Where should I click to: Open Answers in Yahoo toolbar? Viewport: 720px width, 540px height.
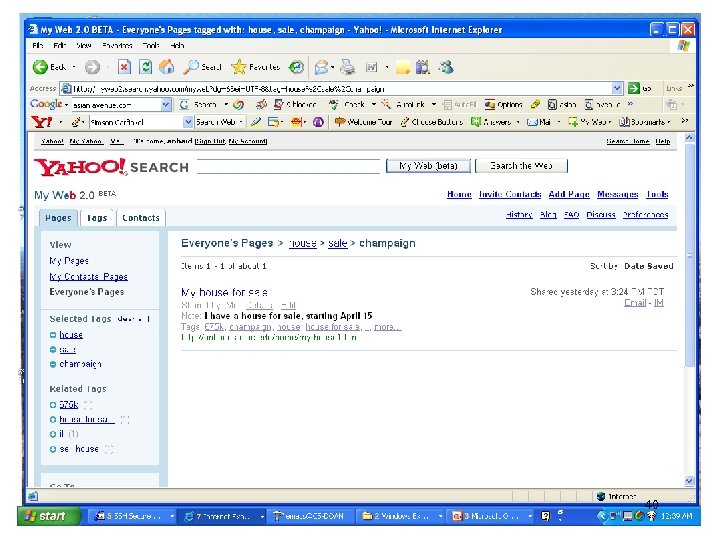point(492,122)
